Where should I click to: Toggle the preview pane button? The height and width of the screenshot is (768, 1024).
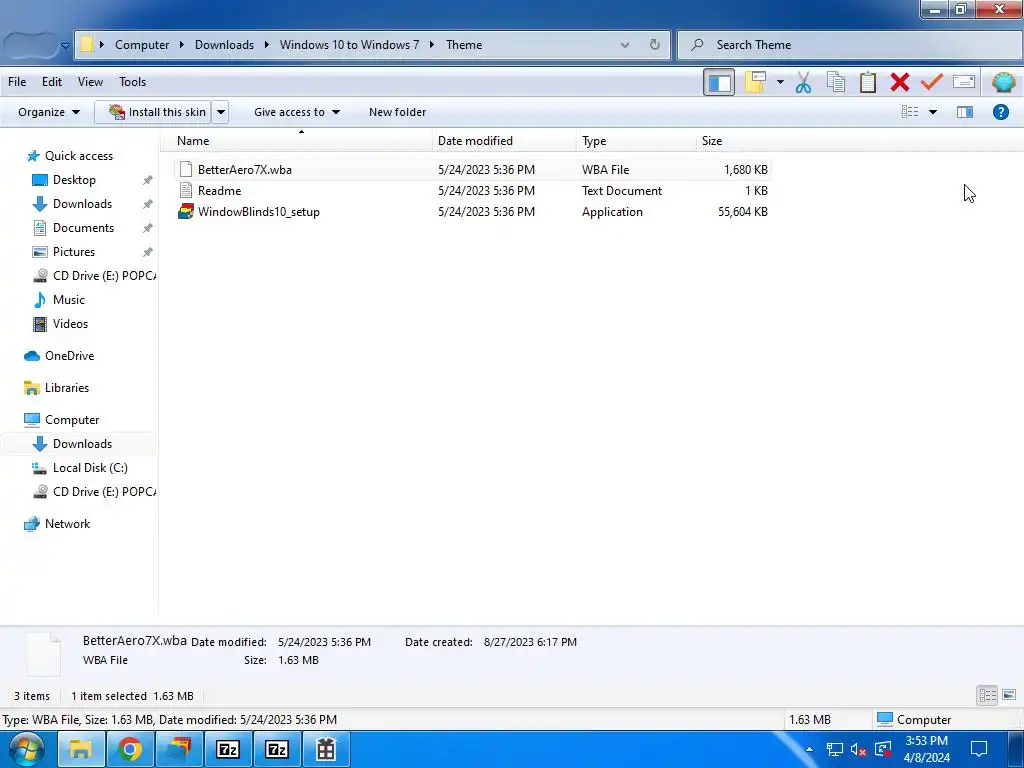[965, 112]
